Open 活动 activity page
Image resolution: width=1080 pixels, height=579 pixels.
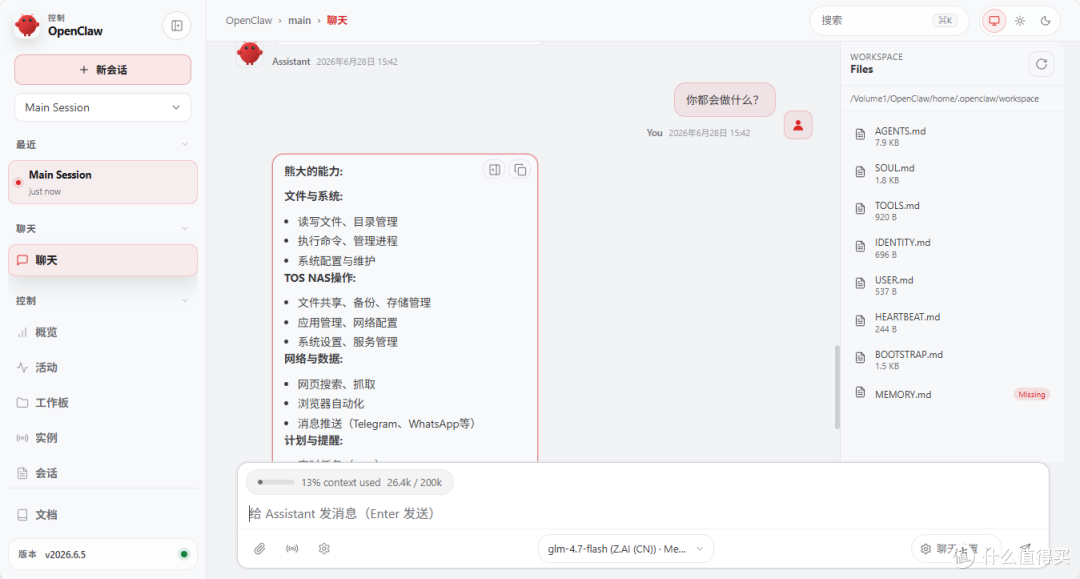103,368
